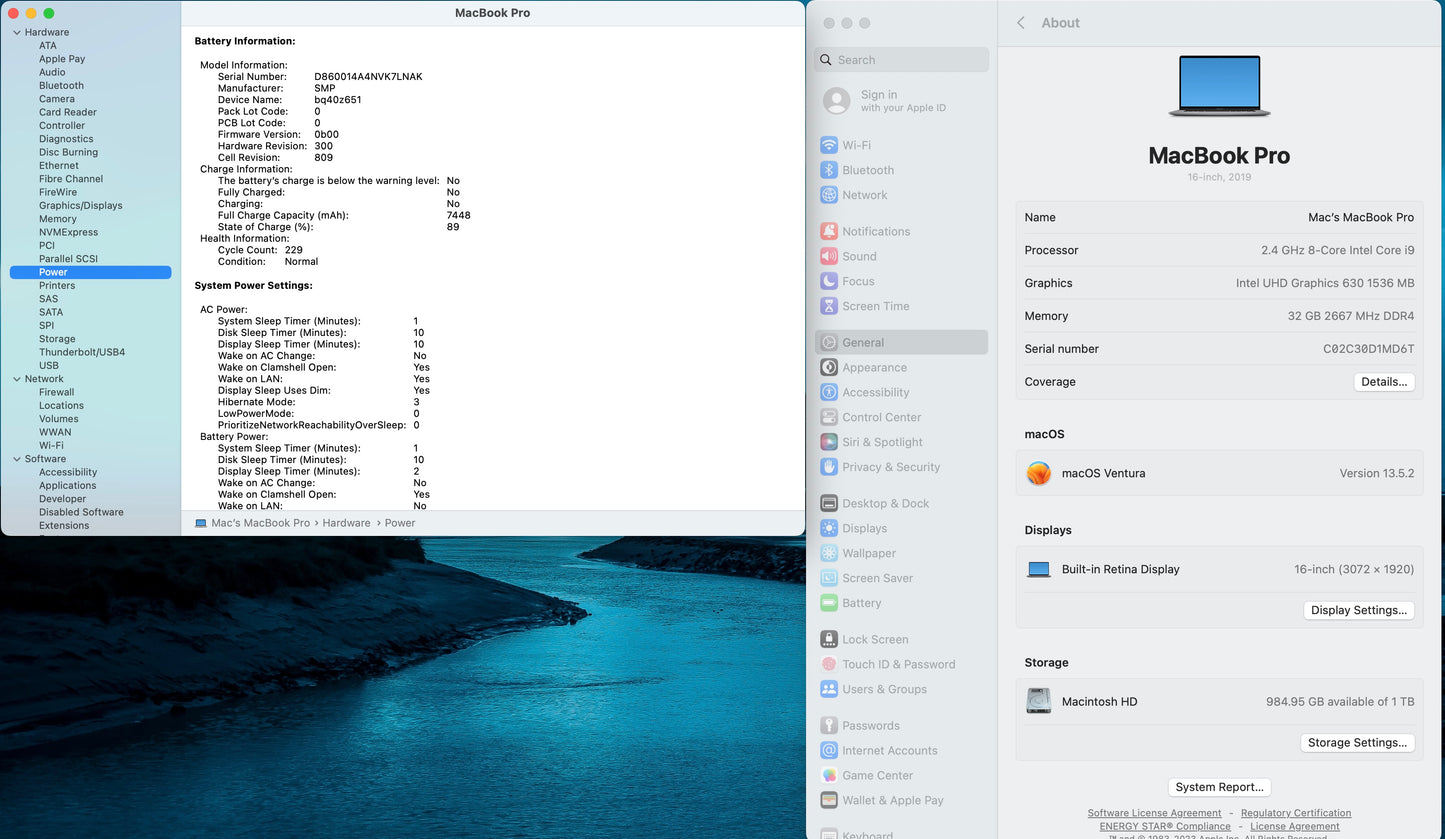1445x839 pixels.
Task: Click the Lock Screen icon
Action: [828, 639]
